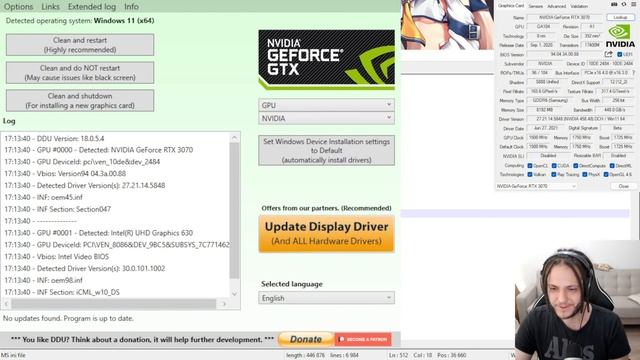Open the English language dropdown
Viewport: 640px width, 360px height.
[327, 298]
